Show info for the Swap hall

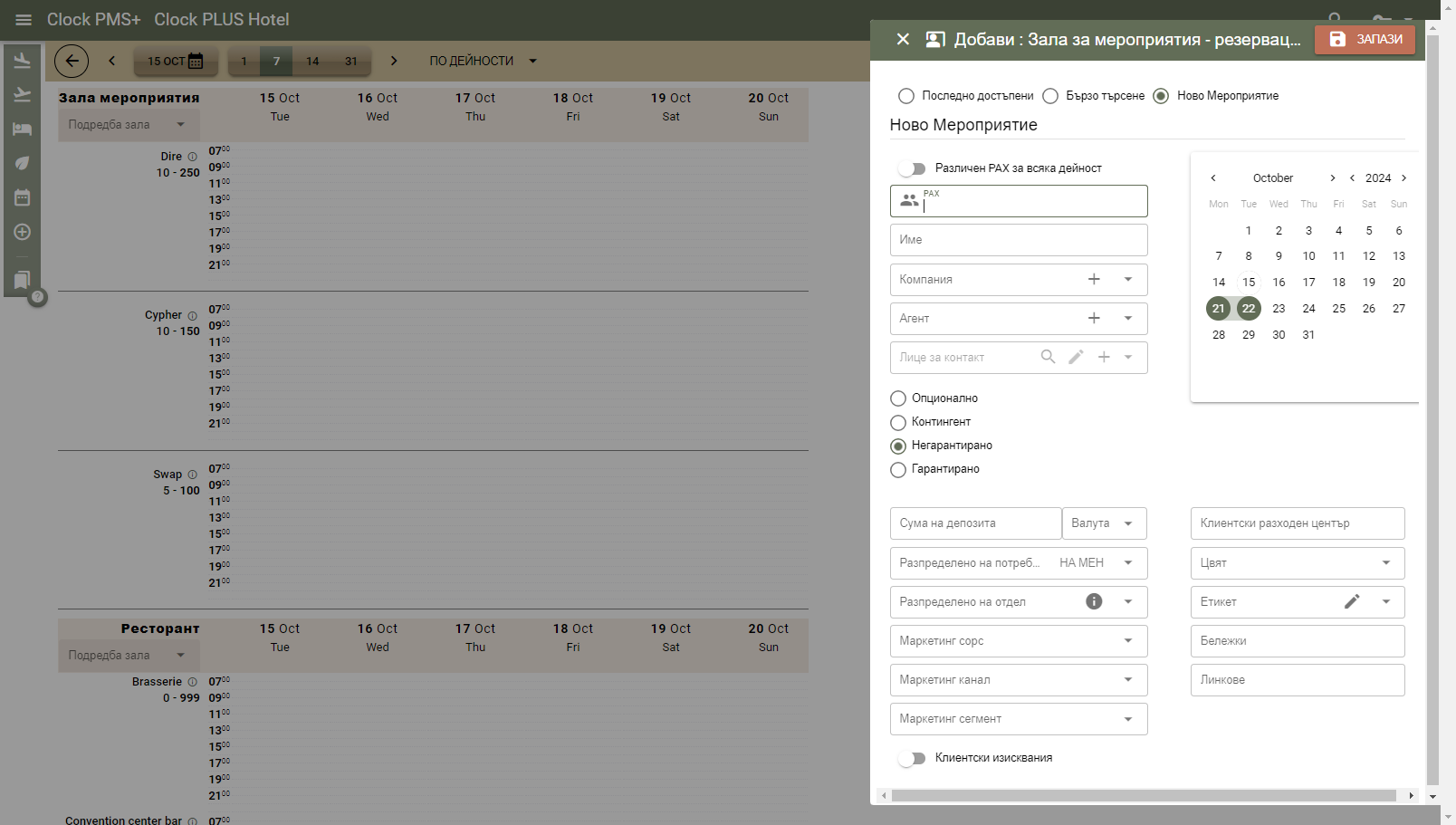coord(192,475)
